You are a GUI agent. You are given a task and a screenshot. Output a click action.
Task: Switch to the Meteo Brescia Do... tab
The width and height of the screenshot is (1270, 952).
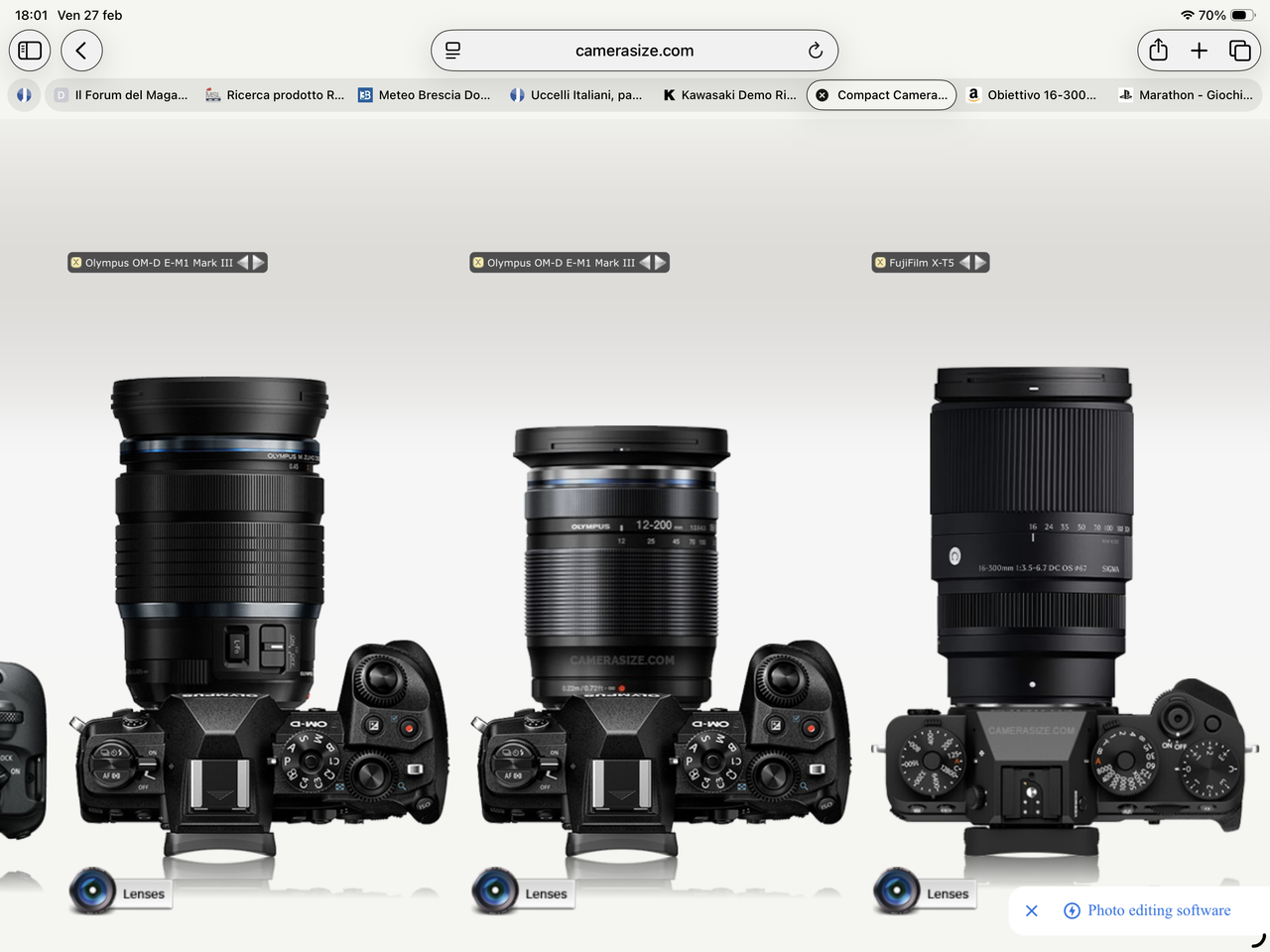(x=425, y=95)
